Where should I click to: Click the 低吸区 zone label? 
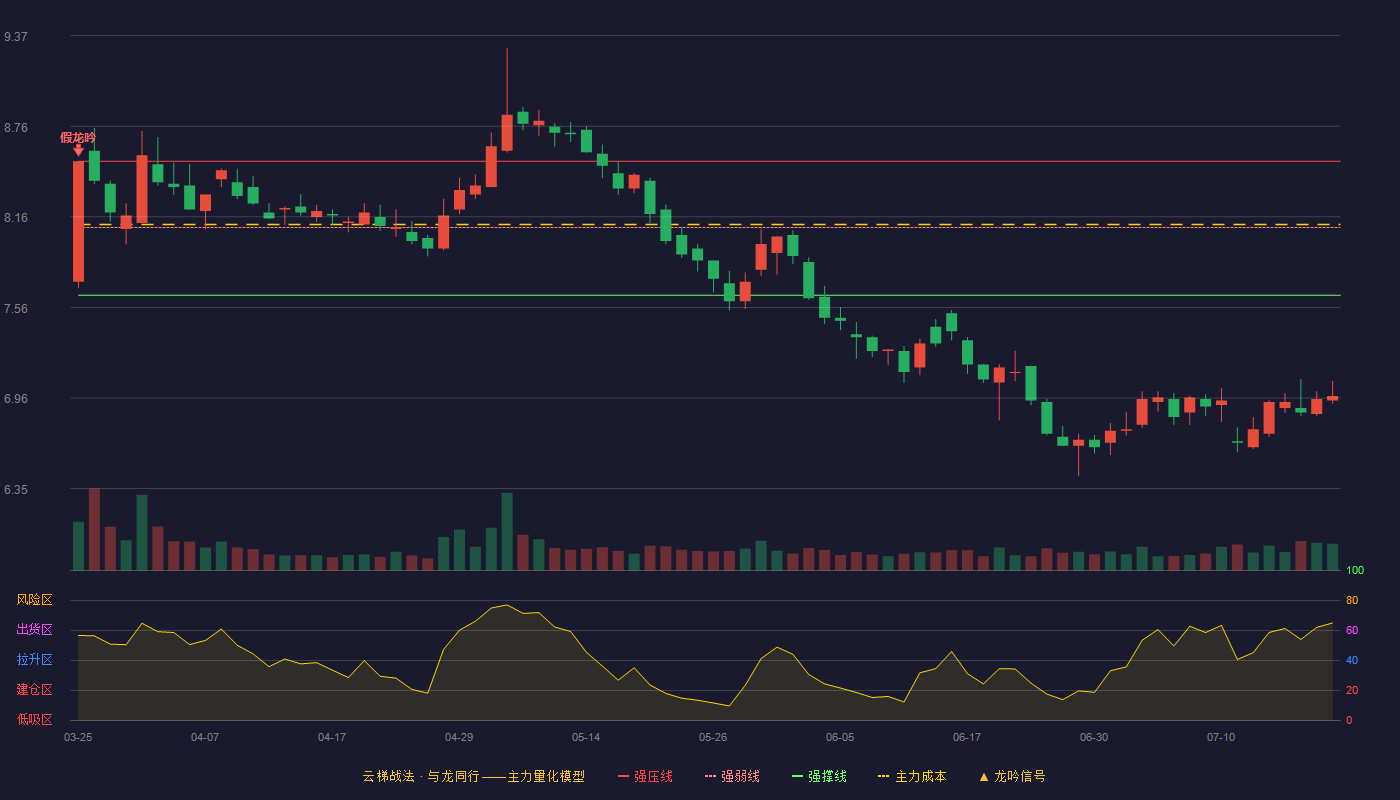[x=34, y=719]
